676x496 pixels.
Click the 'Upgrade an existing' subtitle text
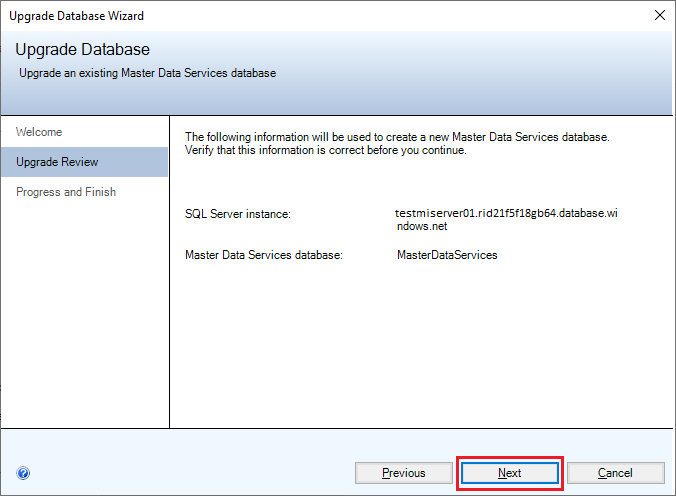click(x=147, y=73)
